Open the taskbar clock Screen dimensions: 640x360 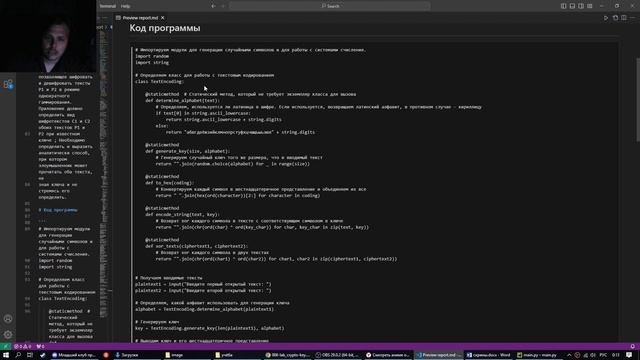(616, 355)
